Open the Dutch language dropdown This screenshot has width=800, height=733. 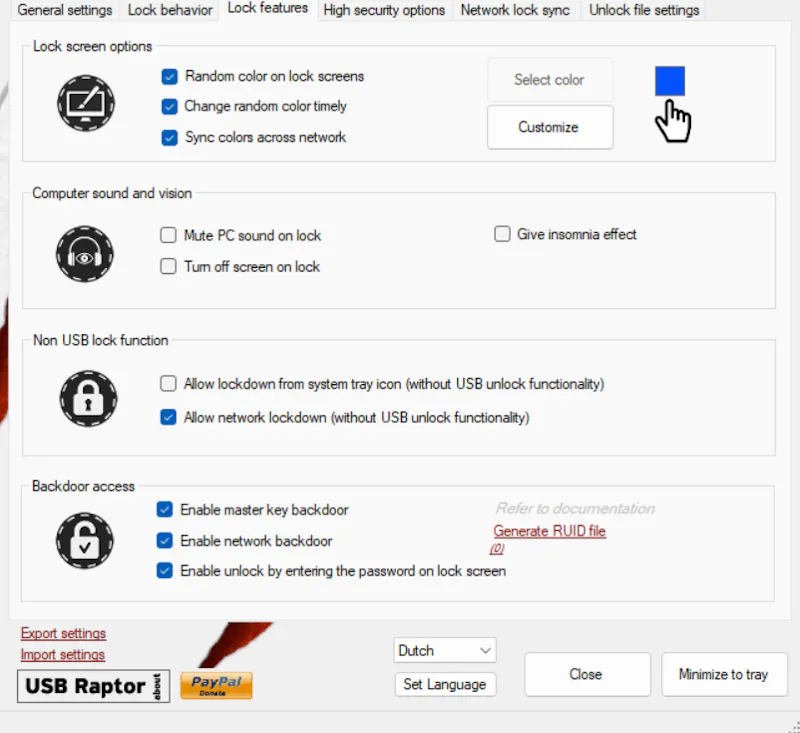(x=445, y=650)
